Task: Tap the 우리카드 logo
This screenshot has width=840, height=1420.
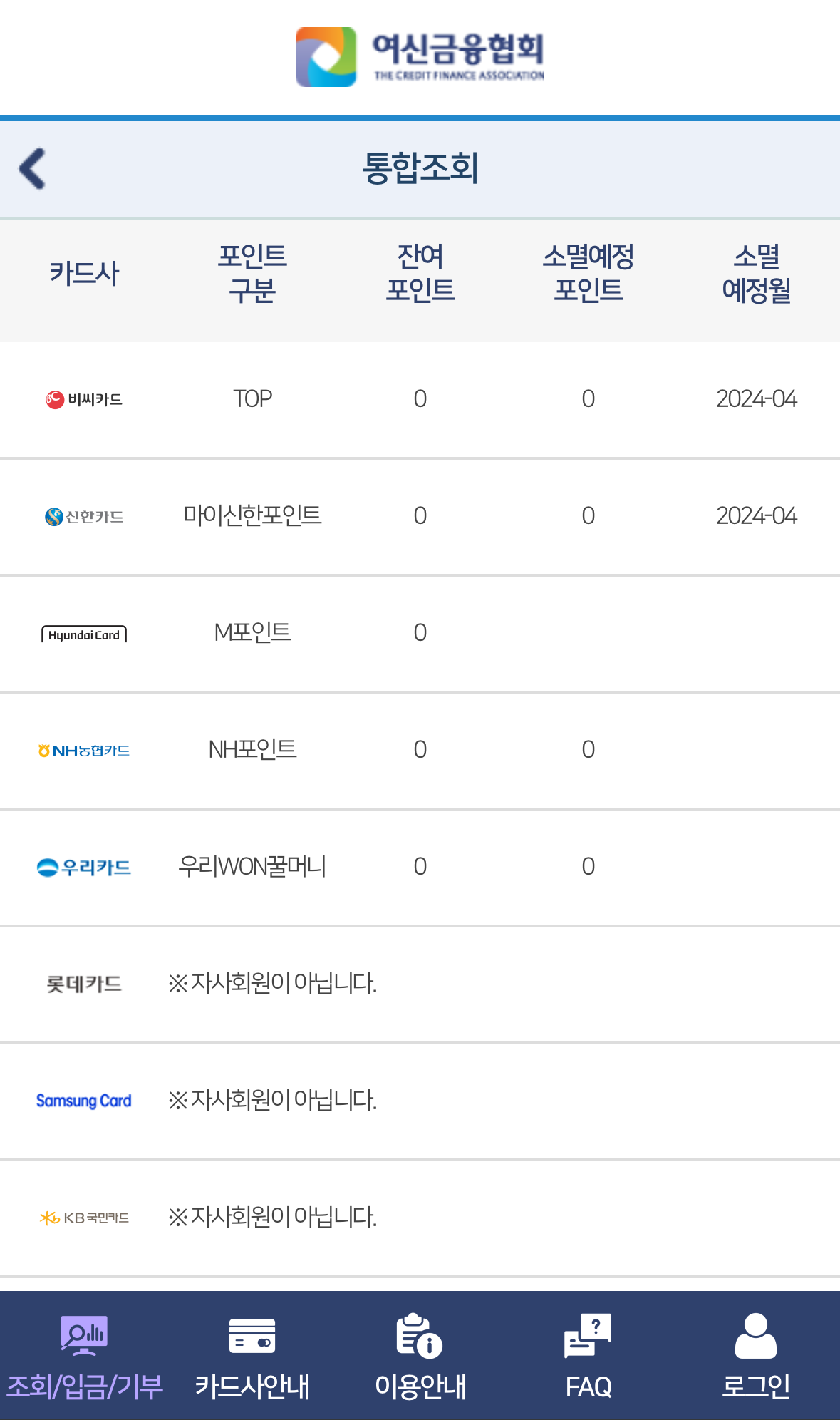Action: pos(84,867)
